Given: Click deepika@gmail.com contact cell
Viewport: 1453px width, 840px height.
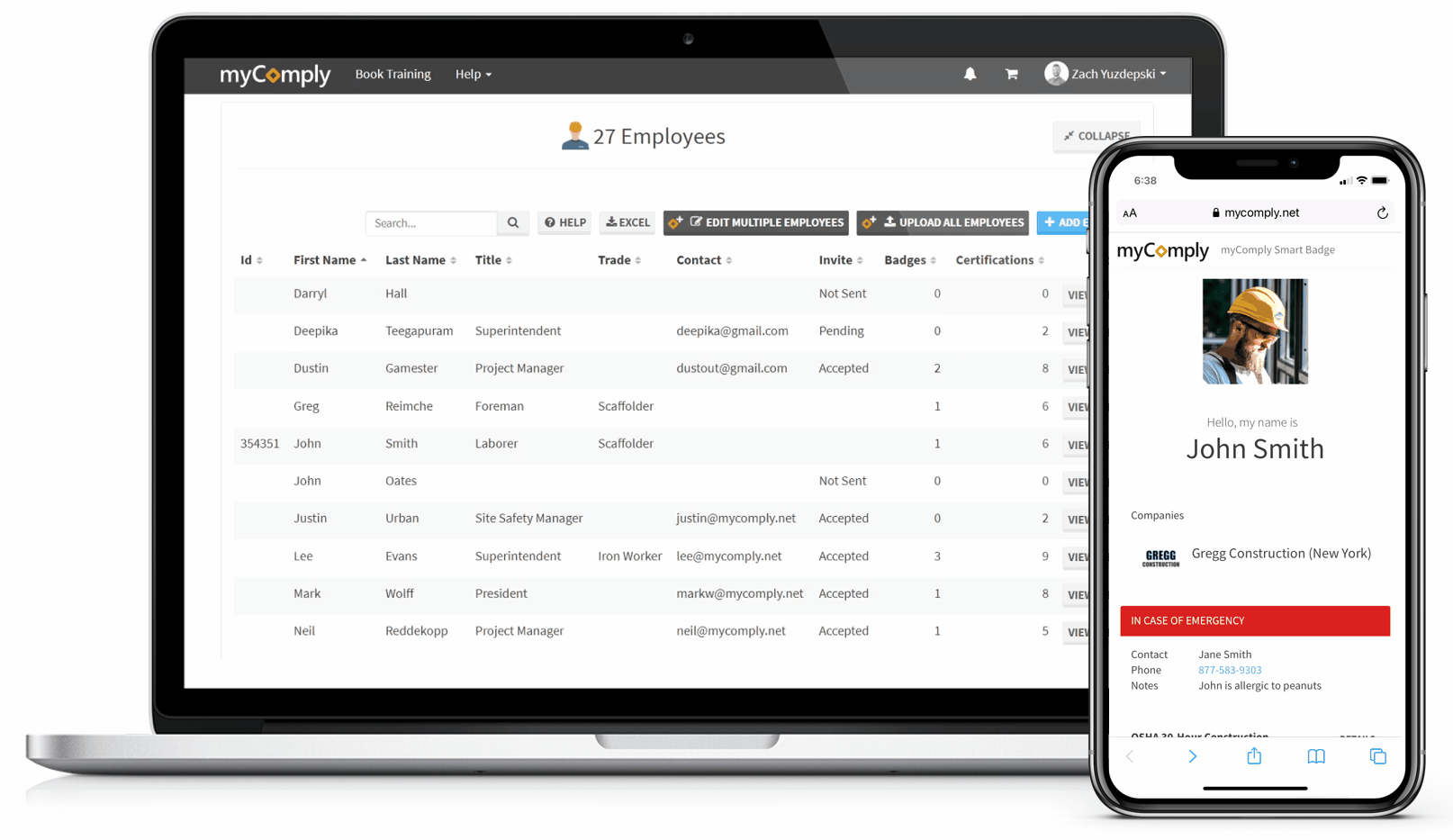Looking at the screenshot, I should (732, 331).
